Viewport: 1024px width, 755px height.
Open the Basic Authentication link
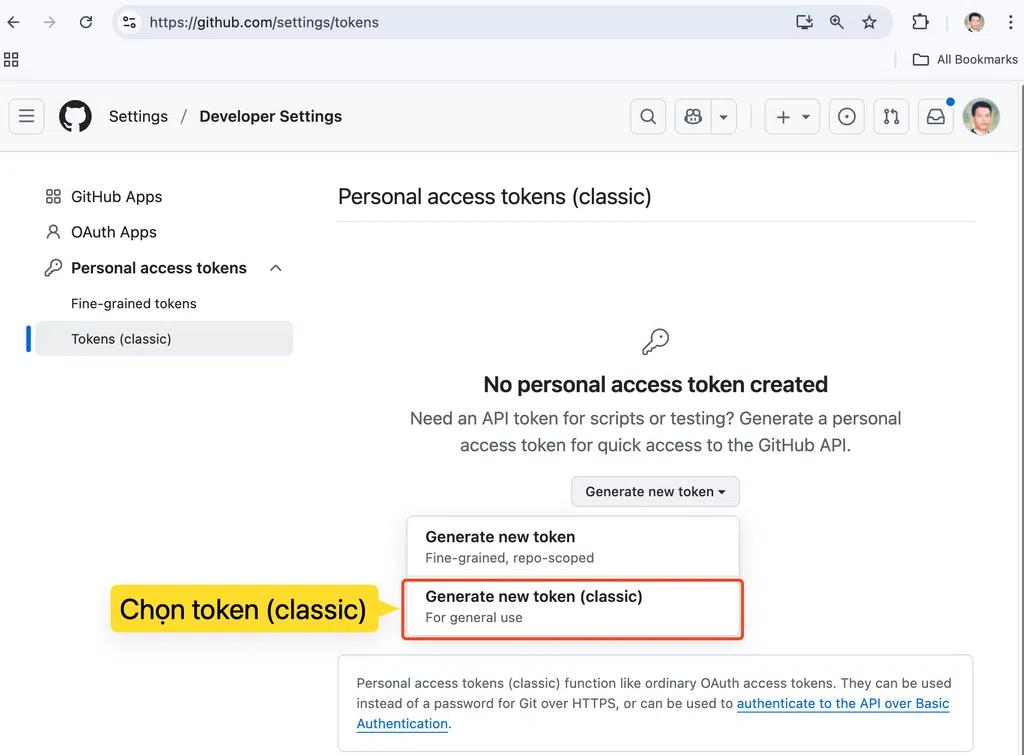(843, 703)
